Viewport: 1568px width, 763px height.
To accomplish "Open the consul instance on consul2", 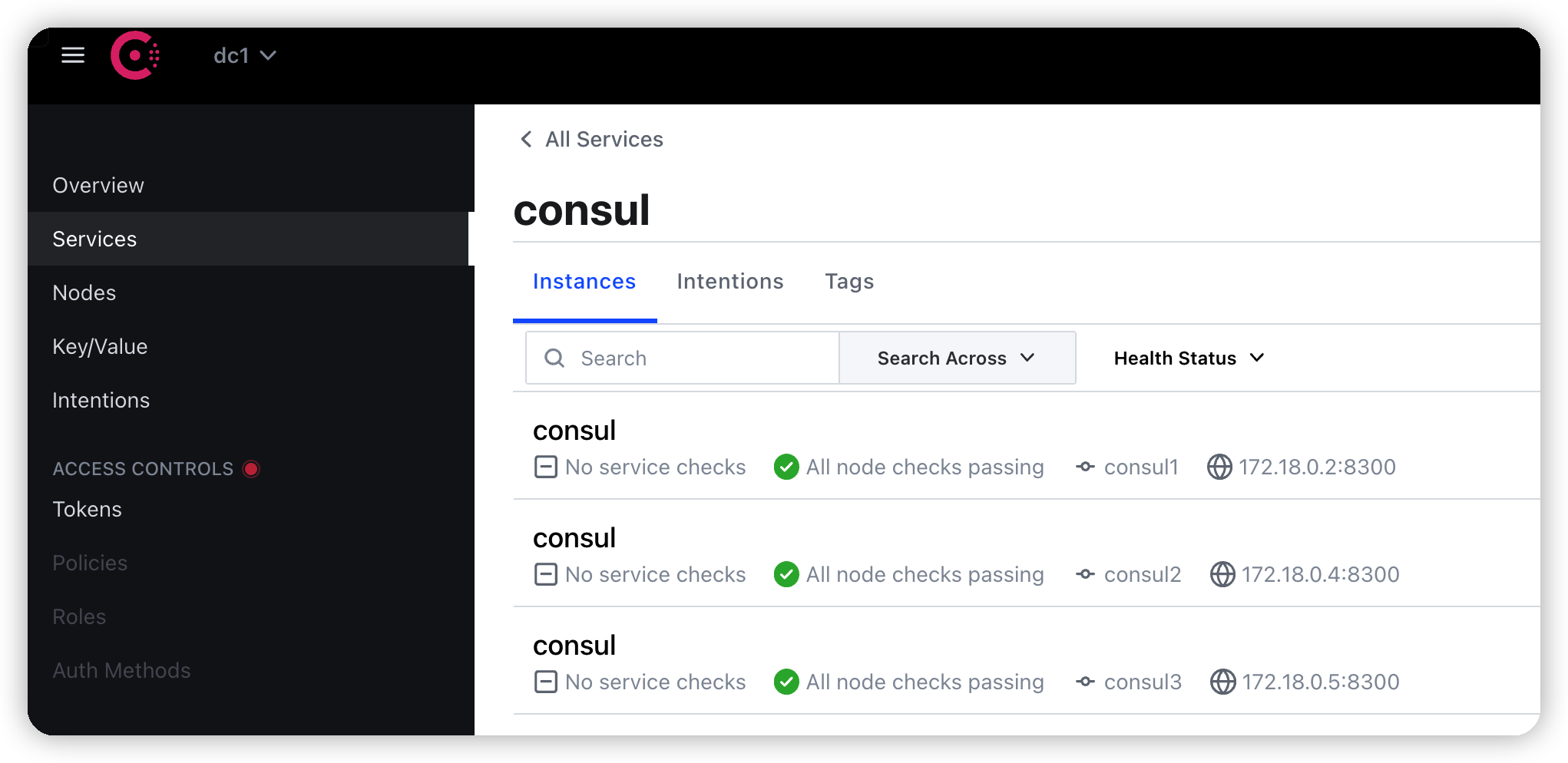I will tap(575, 538).
